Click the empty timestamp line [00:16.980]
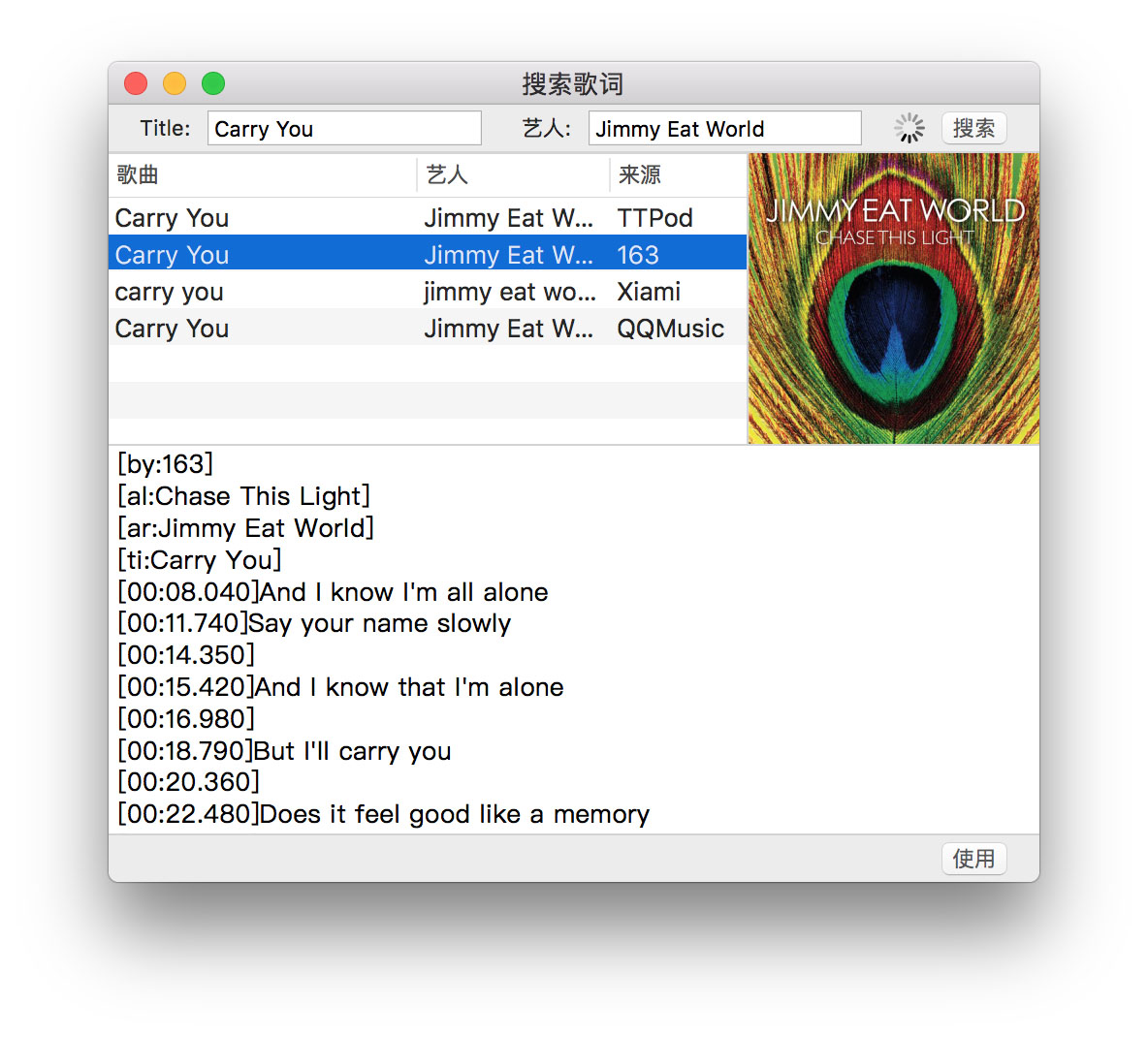The height and width of the screenshot is (1037, 1148). (x=186, y=719)
